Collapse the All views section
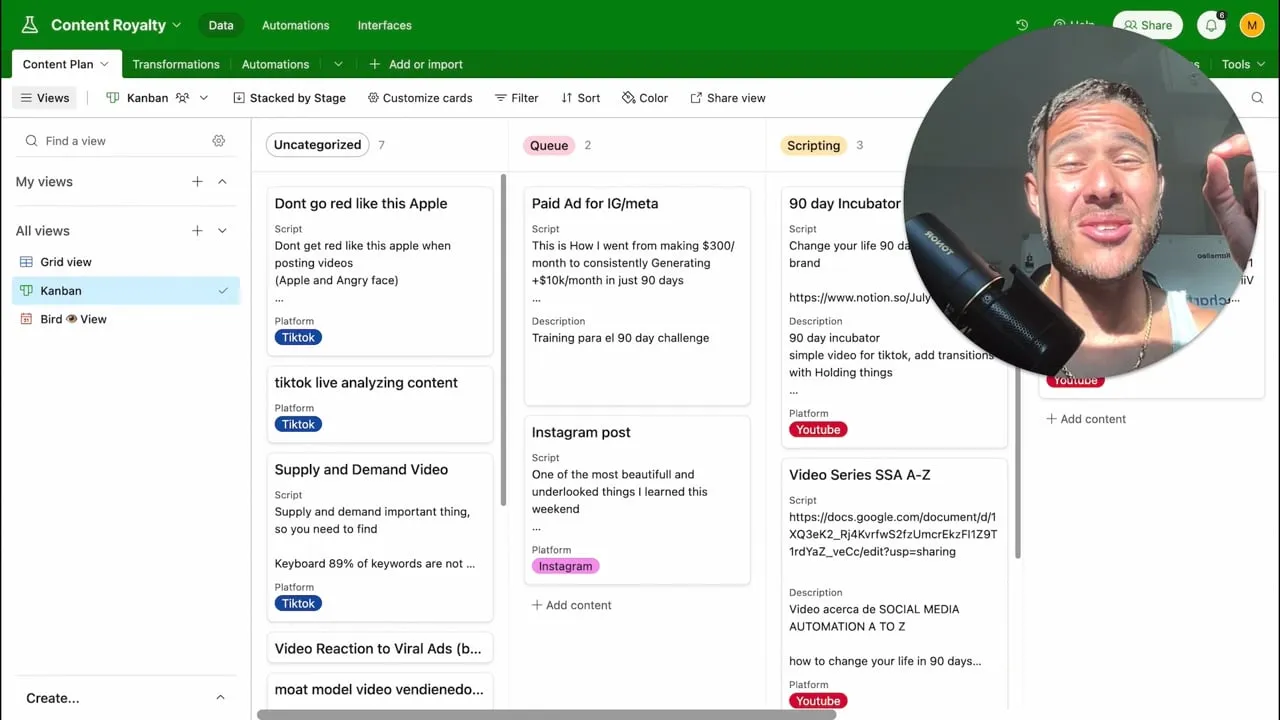 click(222, 231)
